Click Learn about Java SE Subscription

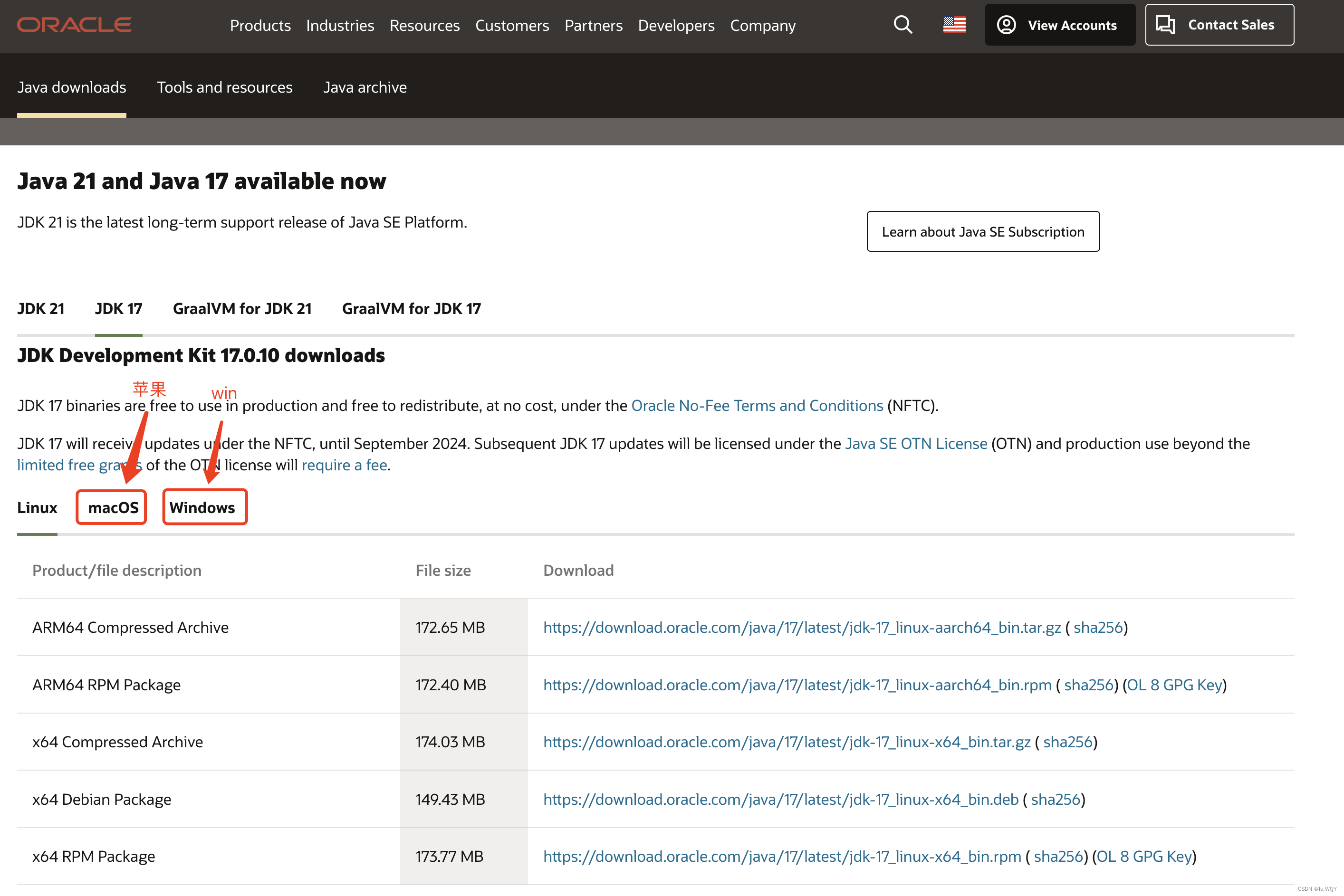pyautogui.click(x=983, y=231)
